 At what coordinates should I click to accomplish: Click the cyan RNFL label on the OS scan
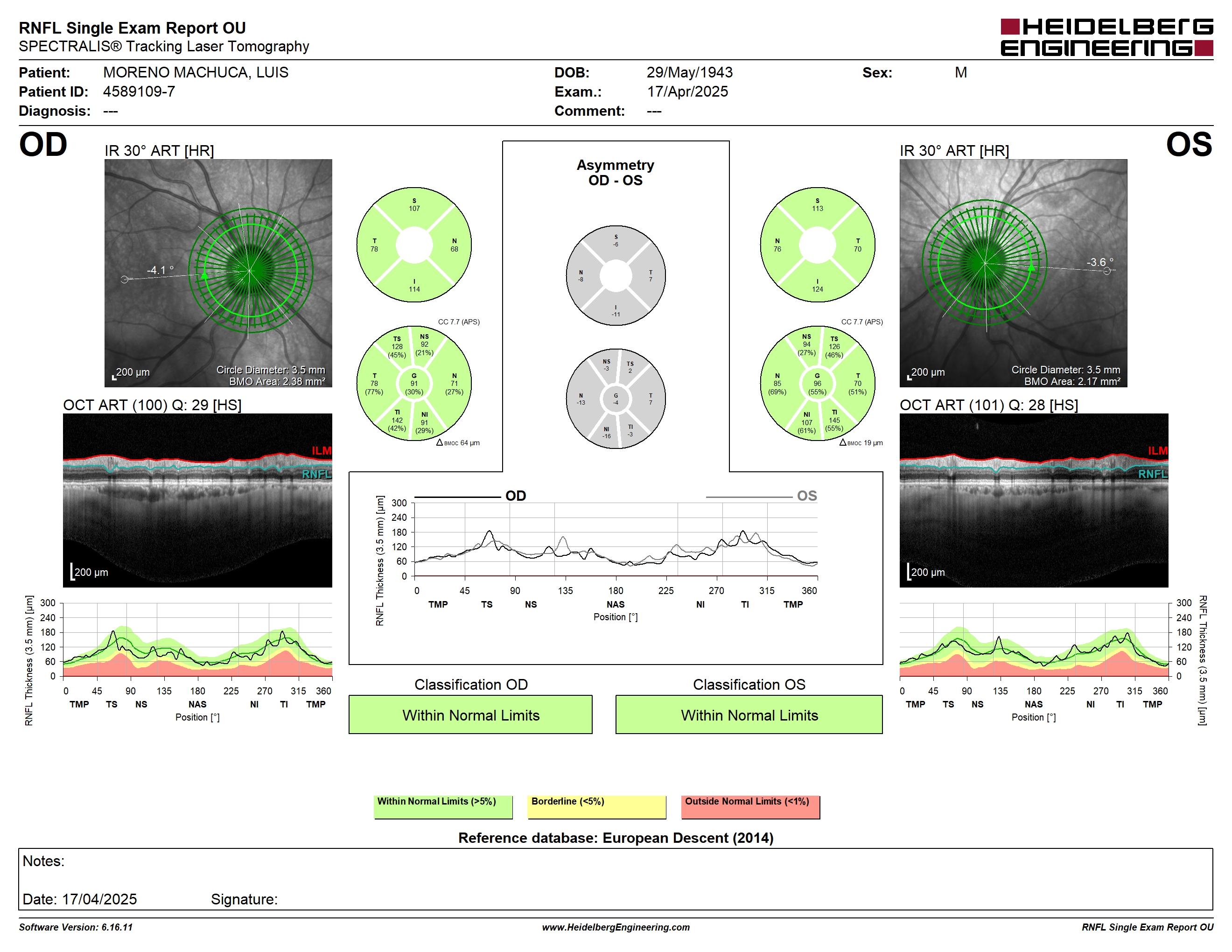pos(1153,474)
